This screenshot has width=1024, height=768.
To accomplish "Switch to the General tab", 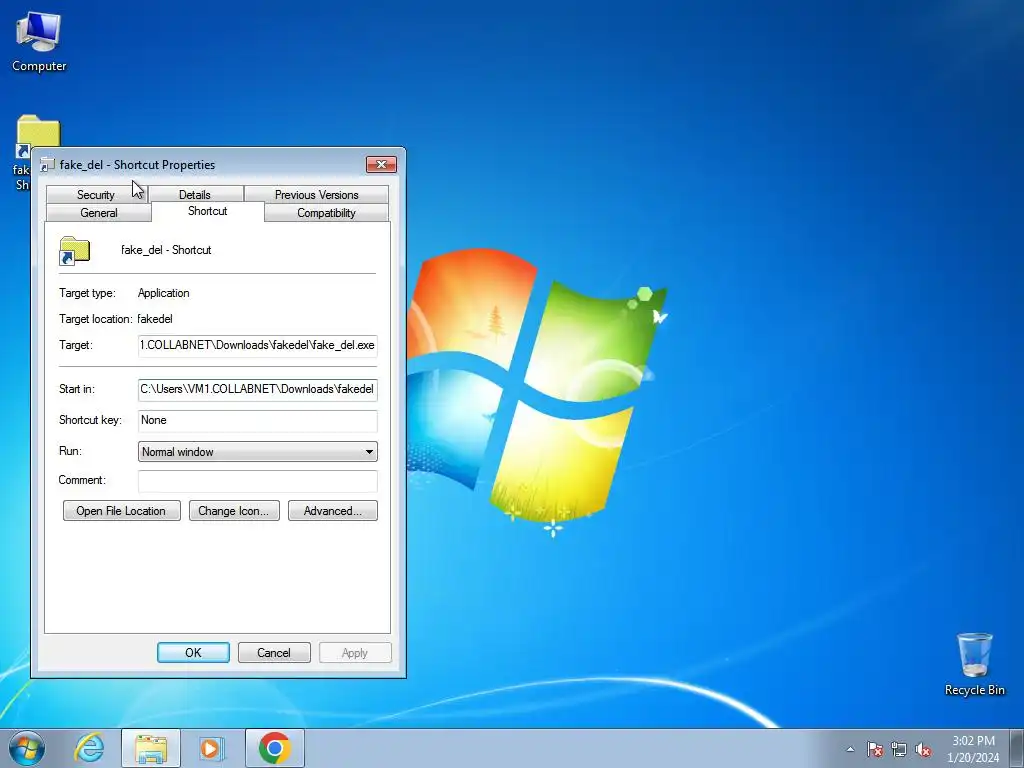I will [99, 213].
